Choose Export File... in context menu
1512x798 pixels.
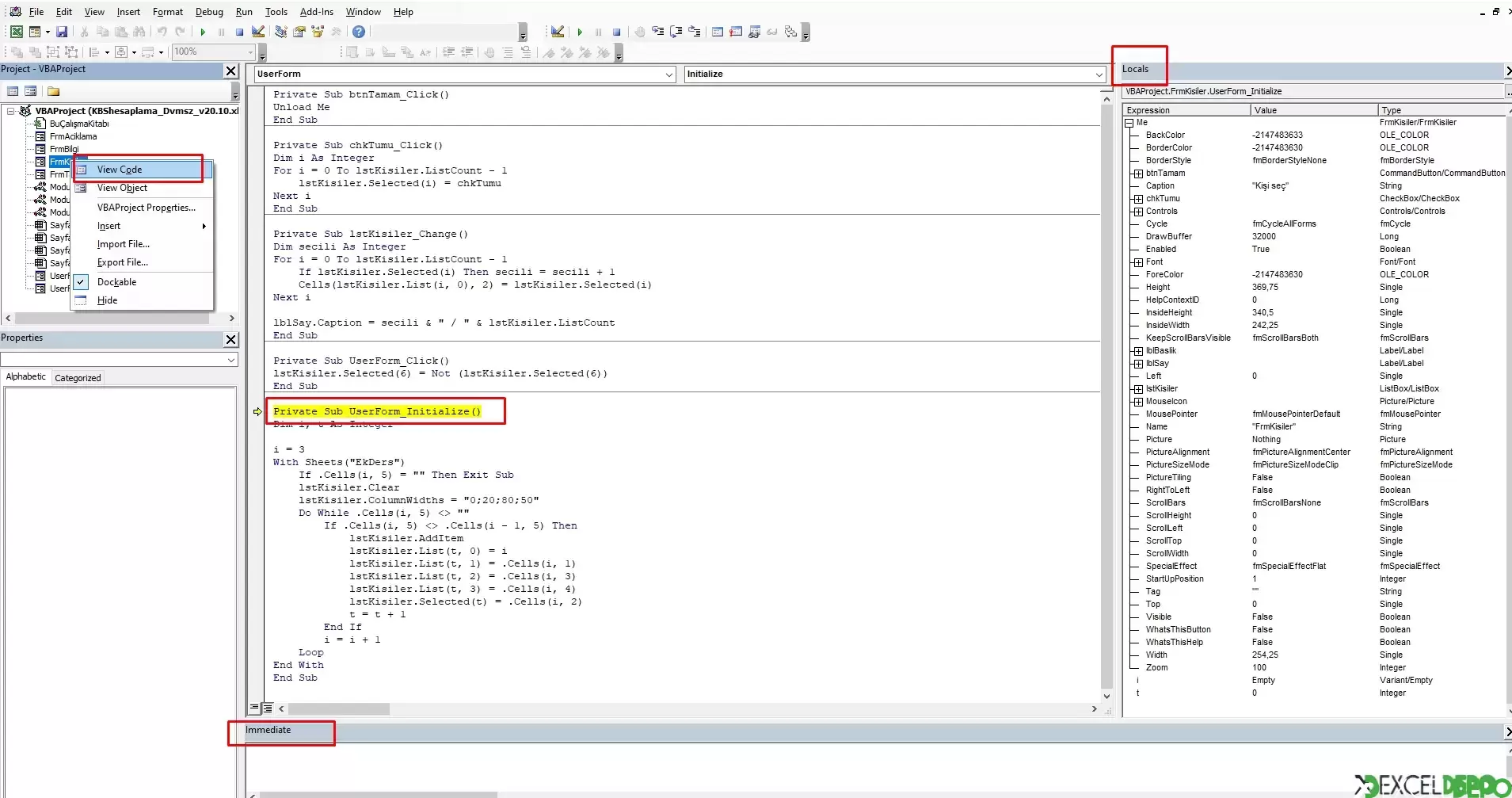[x=143, y=262]
